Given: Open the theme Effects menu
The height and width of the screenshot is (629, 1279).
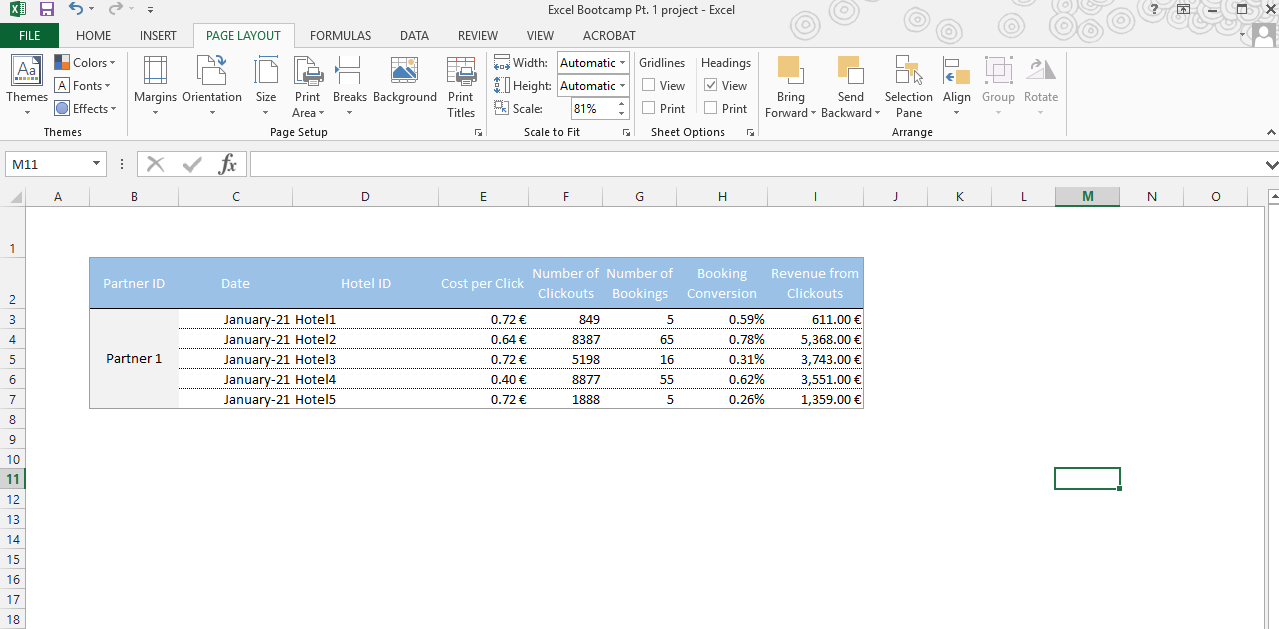Looking at the screenshot, I should coord(85,109).
